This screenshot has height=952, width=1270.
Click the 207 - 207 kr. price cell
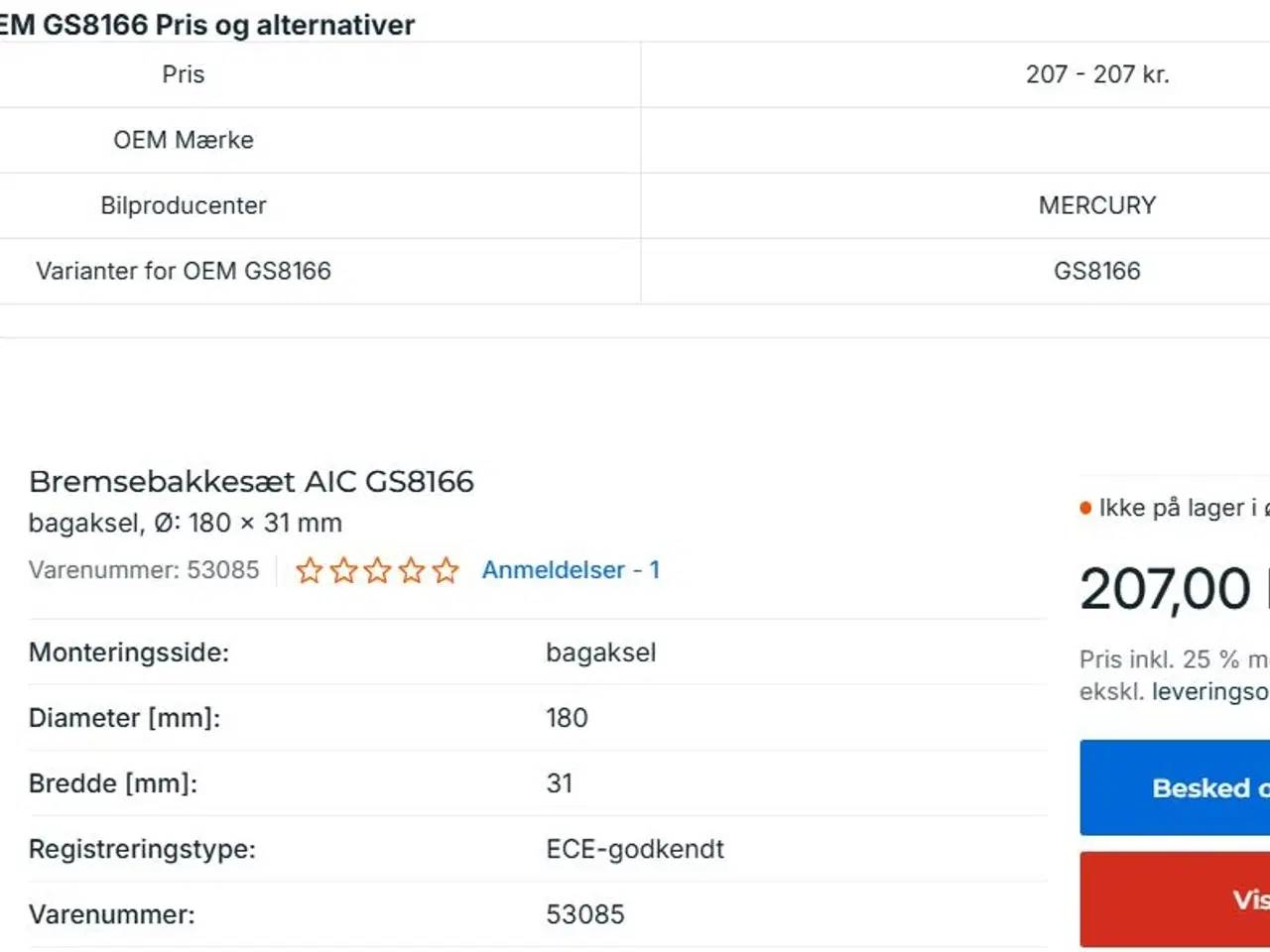tap(1096, 74)
